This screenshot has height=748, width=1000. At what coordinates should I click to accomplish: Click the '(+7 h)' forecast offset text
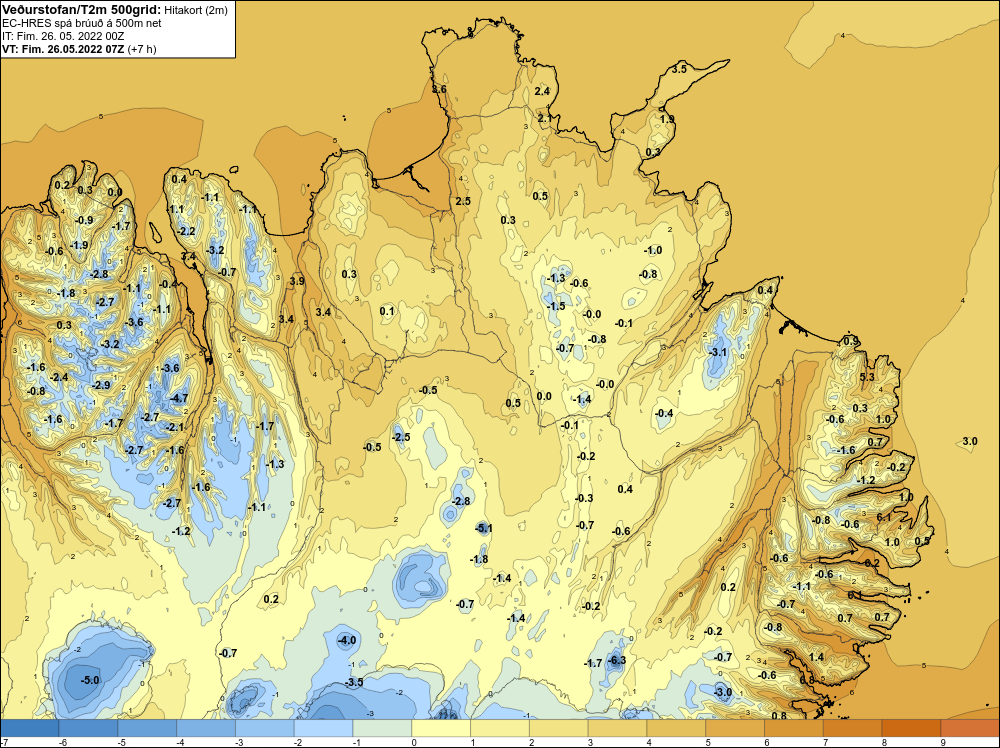[x=142, y=49]
